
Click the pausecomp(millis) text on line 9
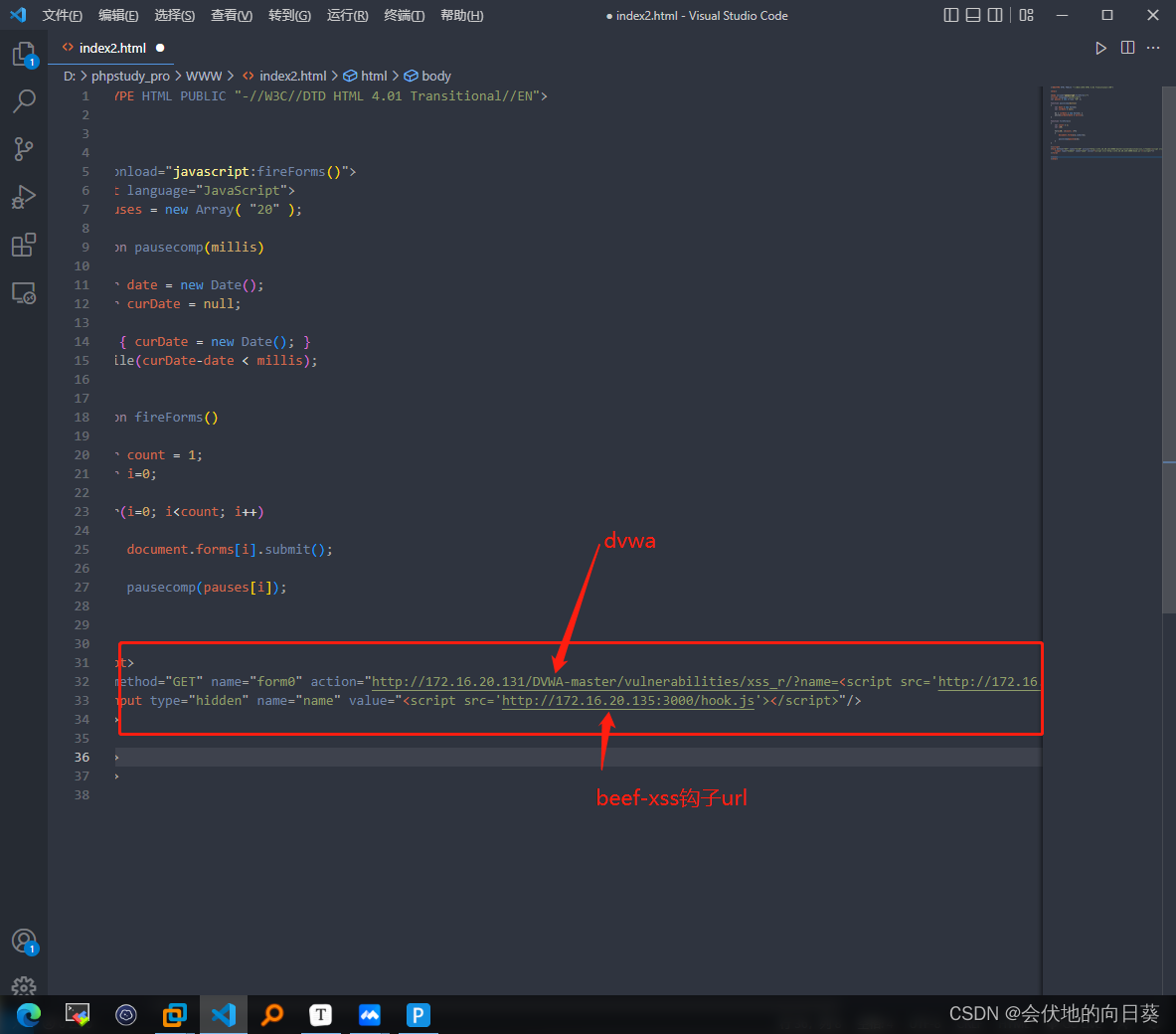199,248
